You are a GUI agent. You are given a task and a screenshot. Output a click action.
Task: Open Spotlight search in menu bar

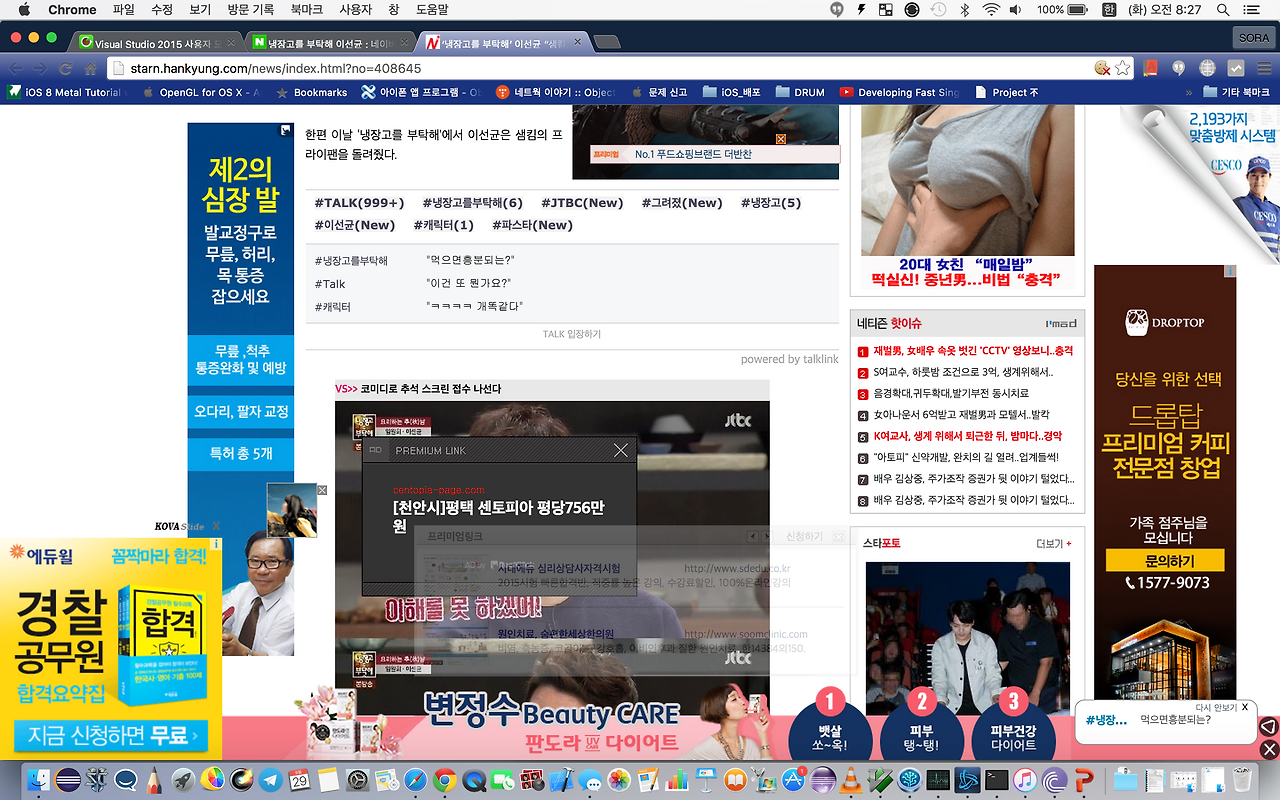coord(1223,9)
